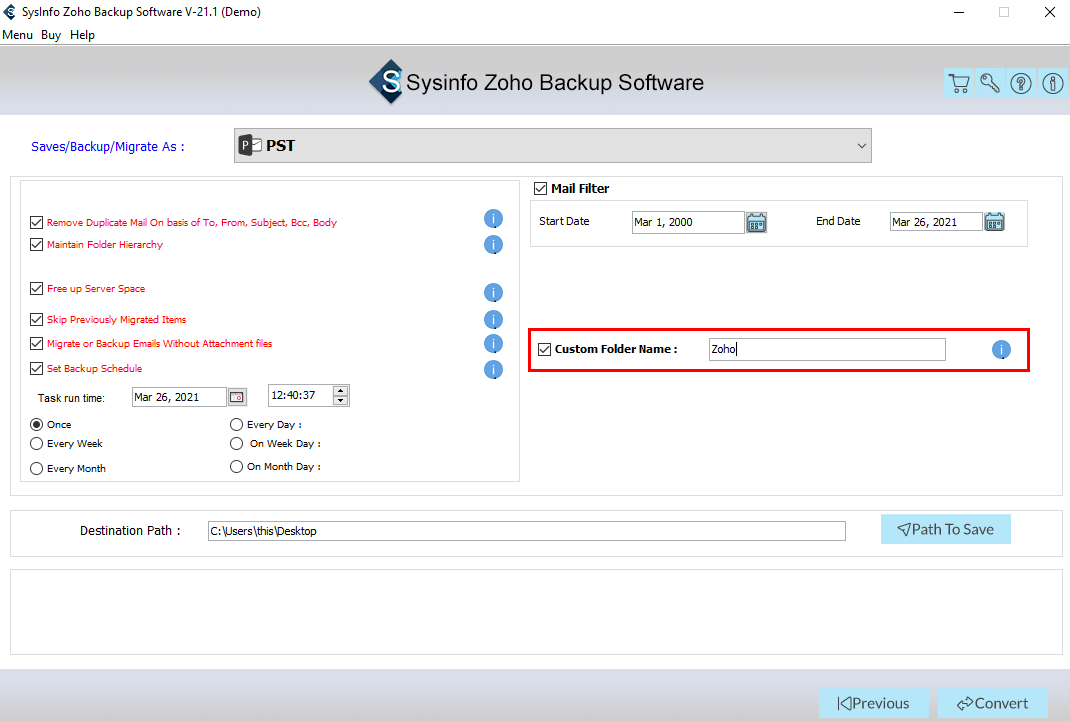1070x721 pixels.
Task: Show info for Migrate Without Attachment files
Action: coord(493,344)
